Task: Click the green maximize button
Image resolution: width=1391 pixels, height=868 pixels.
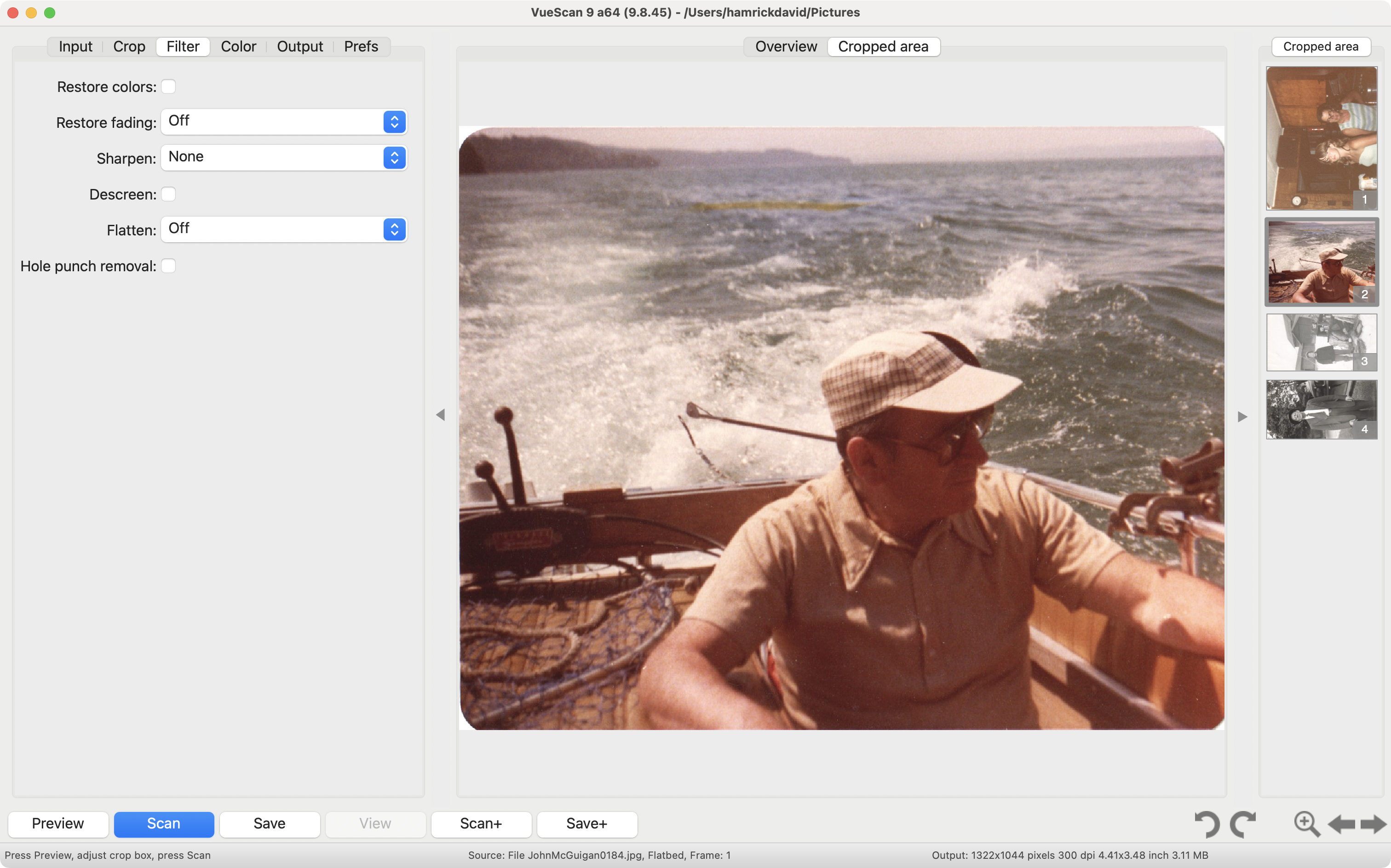Action: (50, 12)
